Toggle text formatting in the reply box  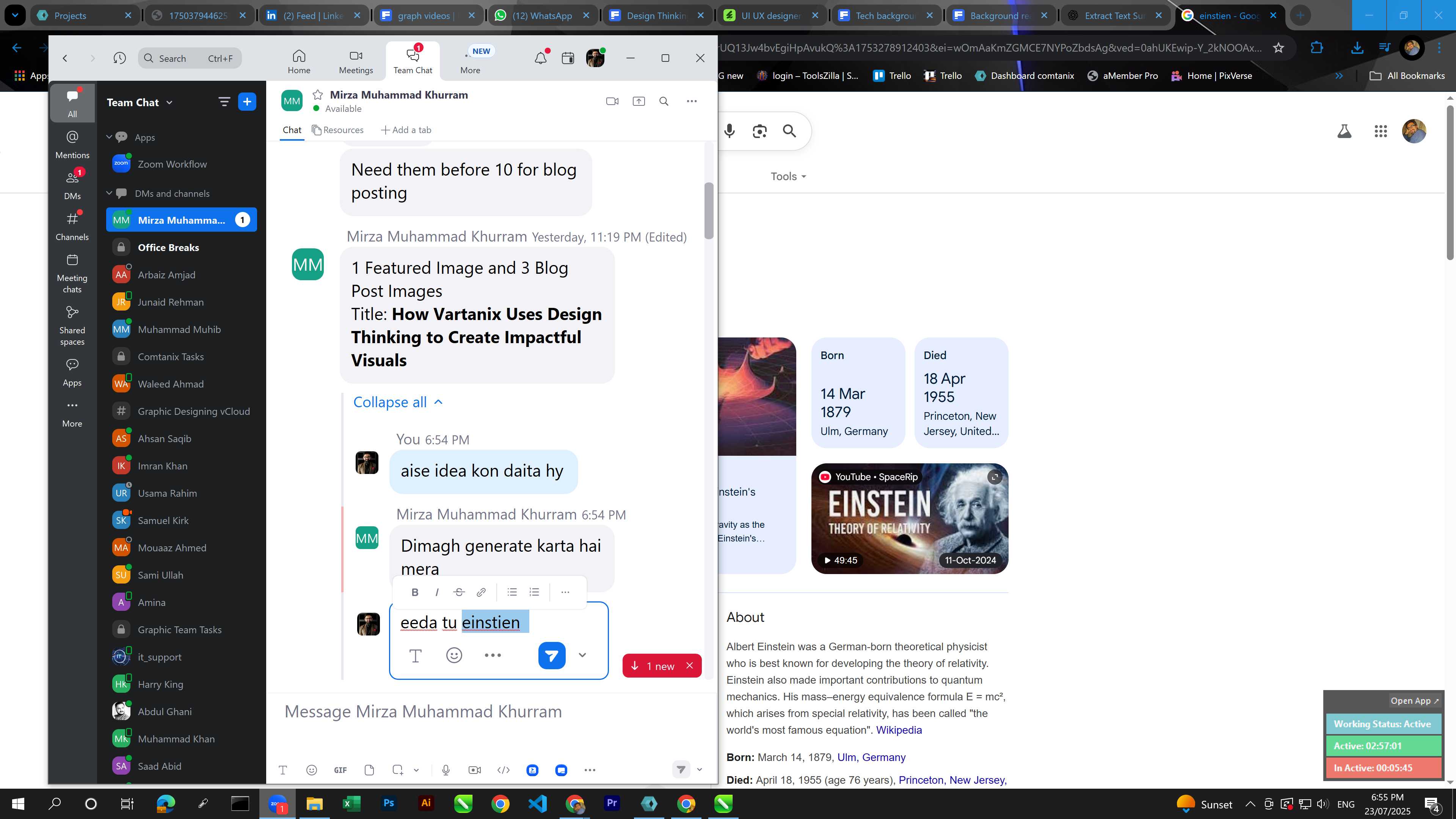point(416,655)
